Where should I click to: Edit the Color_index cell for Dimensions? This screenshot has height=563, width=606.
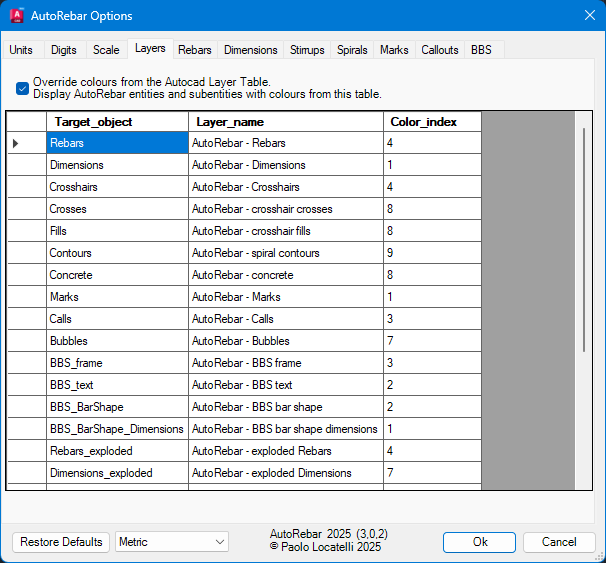click(431, 165)
